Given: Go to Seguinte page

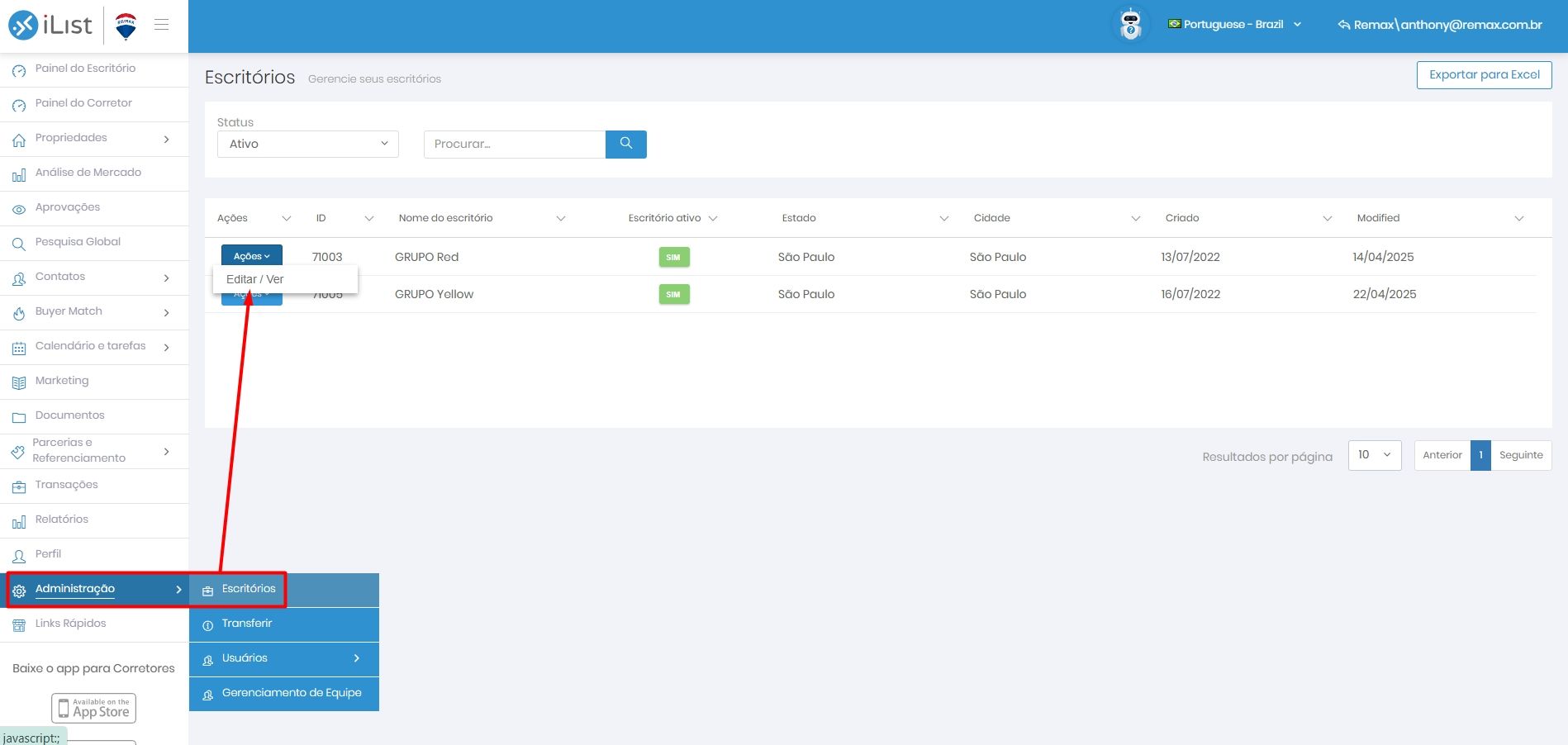Looking at the screenshot, I should (1521, 455).
